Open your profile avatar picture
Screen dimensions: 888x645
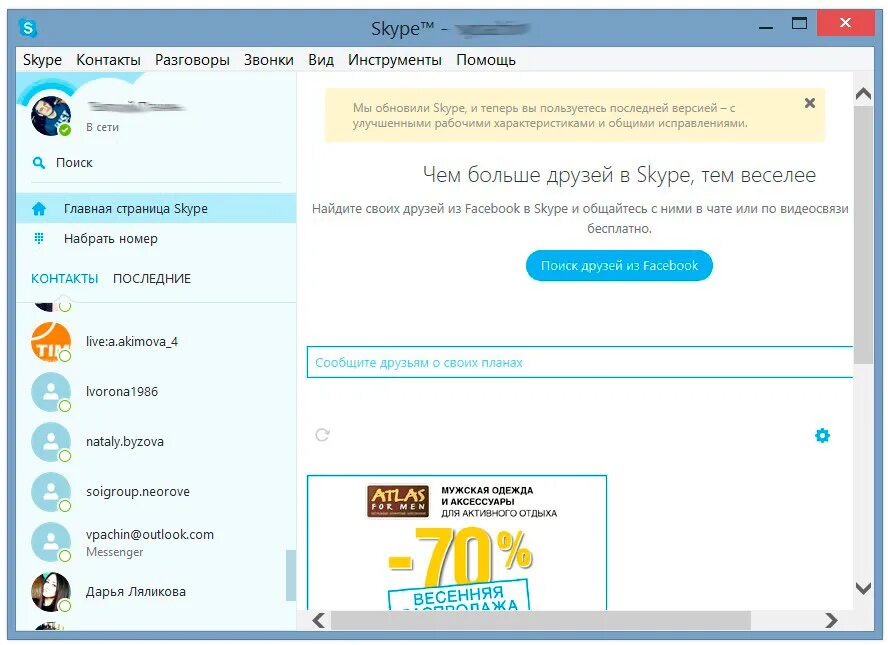click(x=51, y=116)
